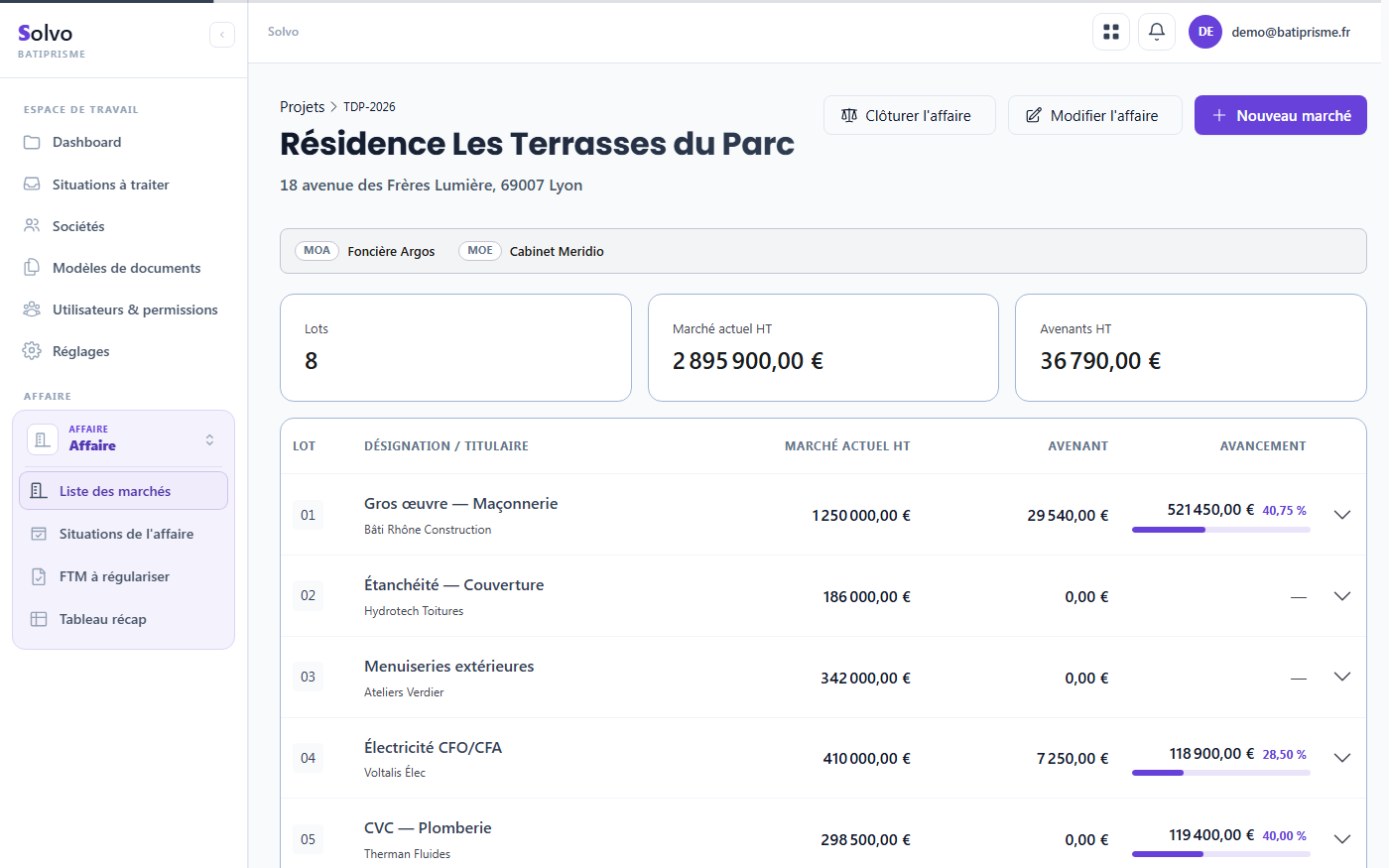Click the Tableau récap table icon

[x=39, y=619]
